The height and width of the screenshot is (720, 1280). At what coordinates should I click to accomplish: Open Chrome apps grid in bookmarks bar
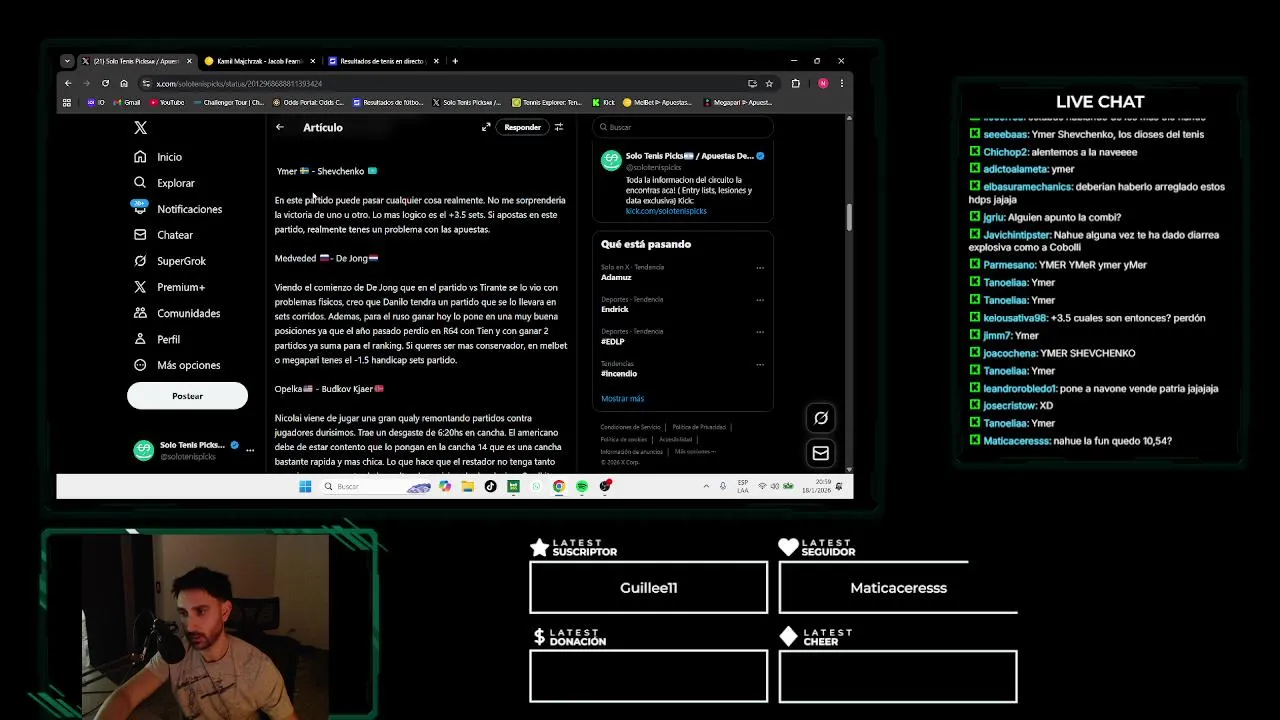(x=67, y=102)
